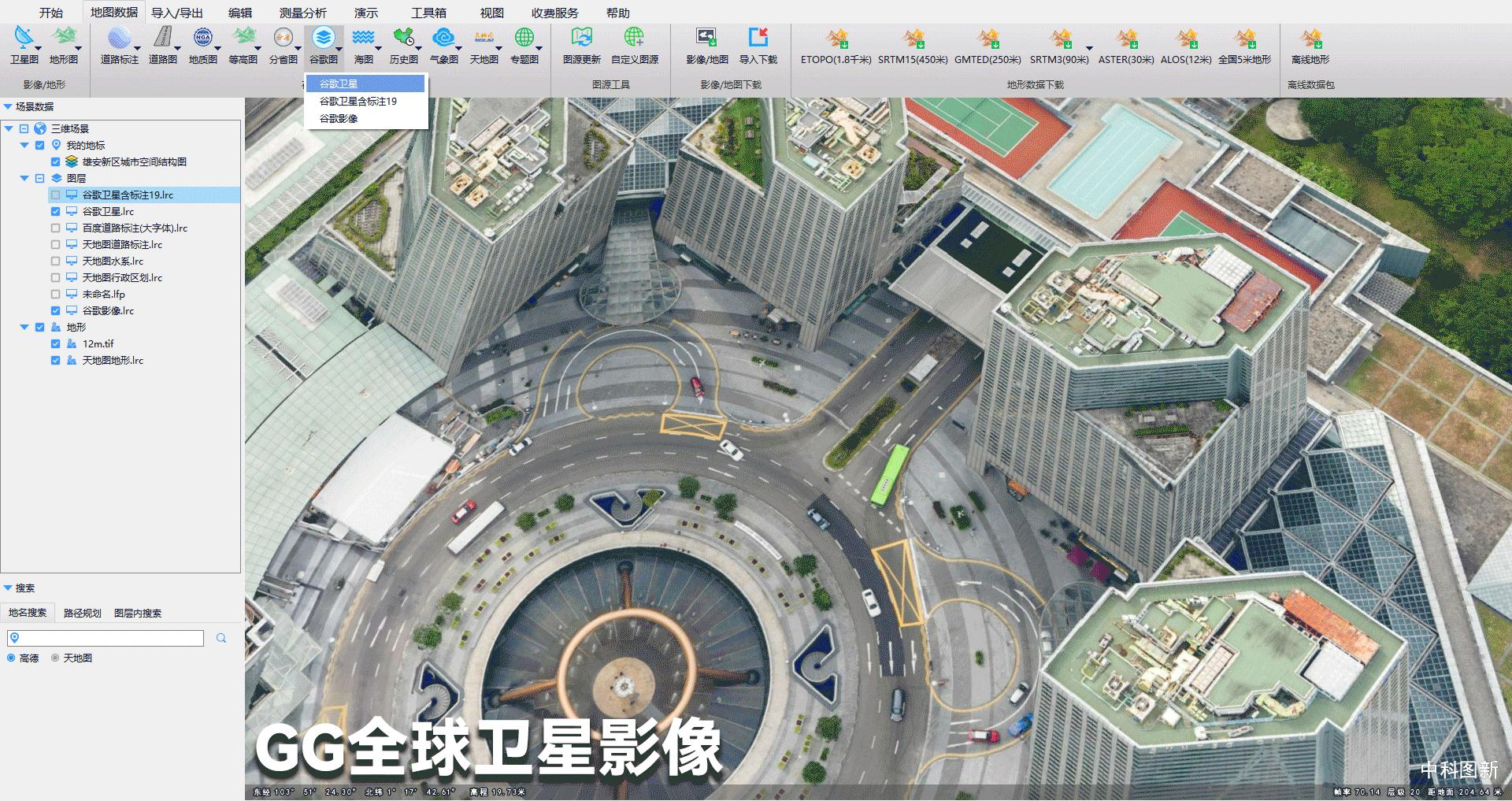The width and height of the screenshot is (1512, 801).
Task: Open the 收费服务 ribbon tab
Action: [x=555, y=13]
